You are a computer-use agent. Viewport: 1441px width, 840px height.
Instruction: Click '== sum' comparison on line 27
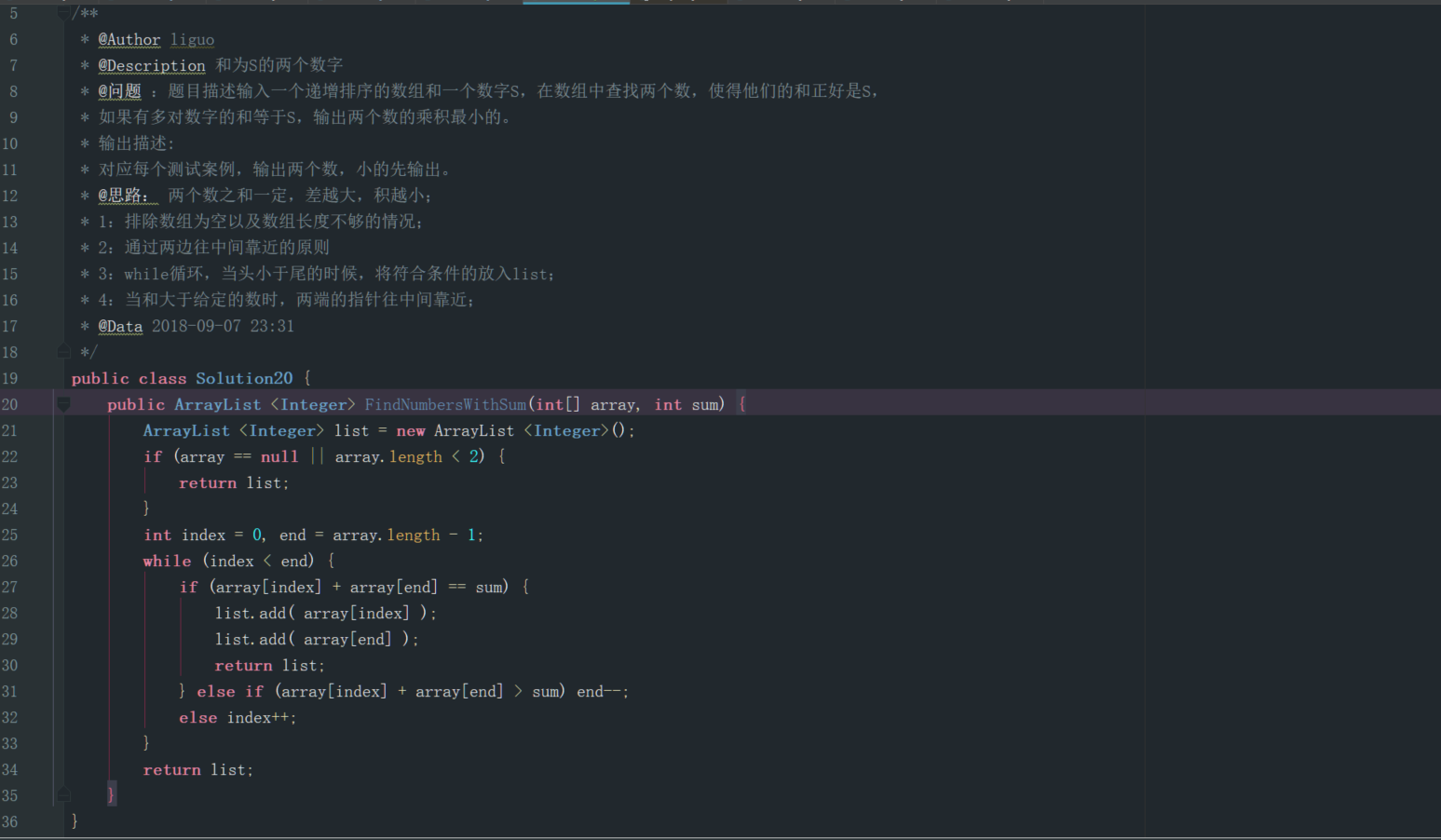point(475,587)
